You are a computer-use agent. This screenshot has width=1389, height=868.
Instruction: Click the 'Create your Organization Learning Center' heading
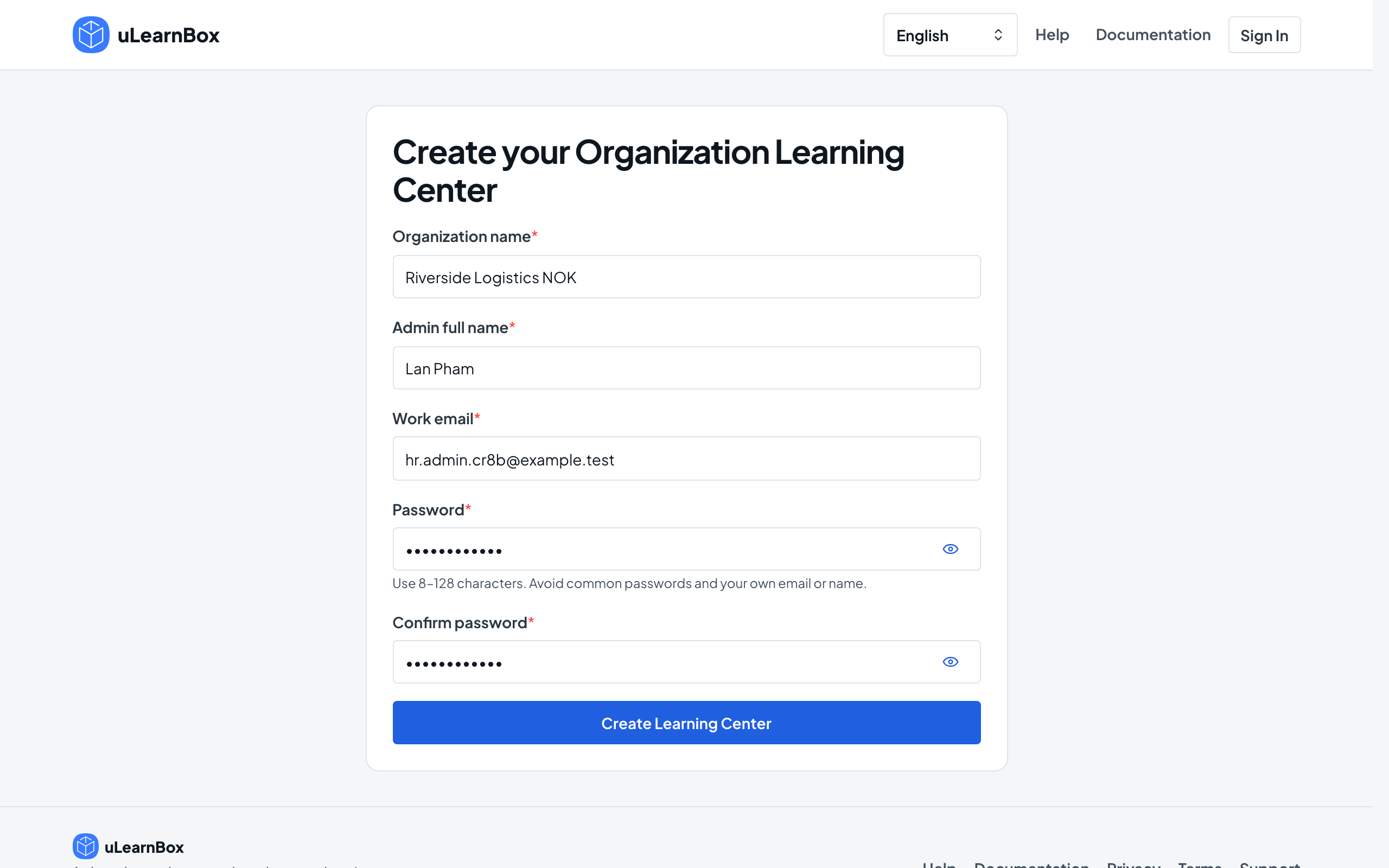tap(648, 171)
